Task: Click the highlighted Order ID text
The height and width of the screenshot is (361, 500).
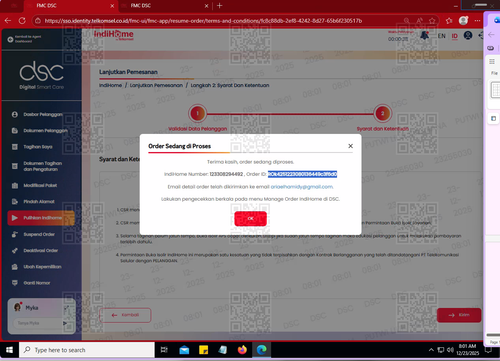Action: [x=302, y=174]
